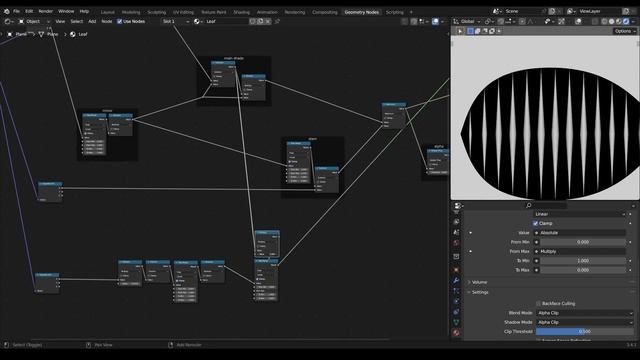This screenshot has height=360, width=640.
Task: Select the viewport Select Box tool arrow
Action: [460, 31]
